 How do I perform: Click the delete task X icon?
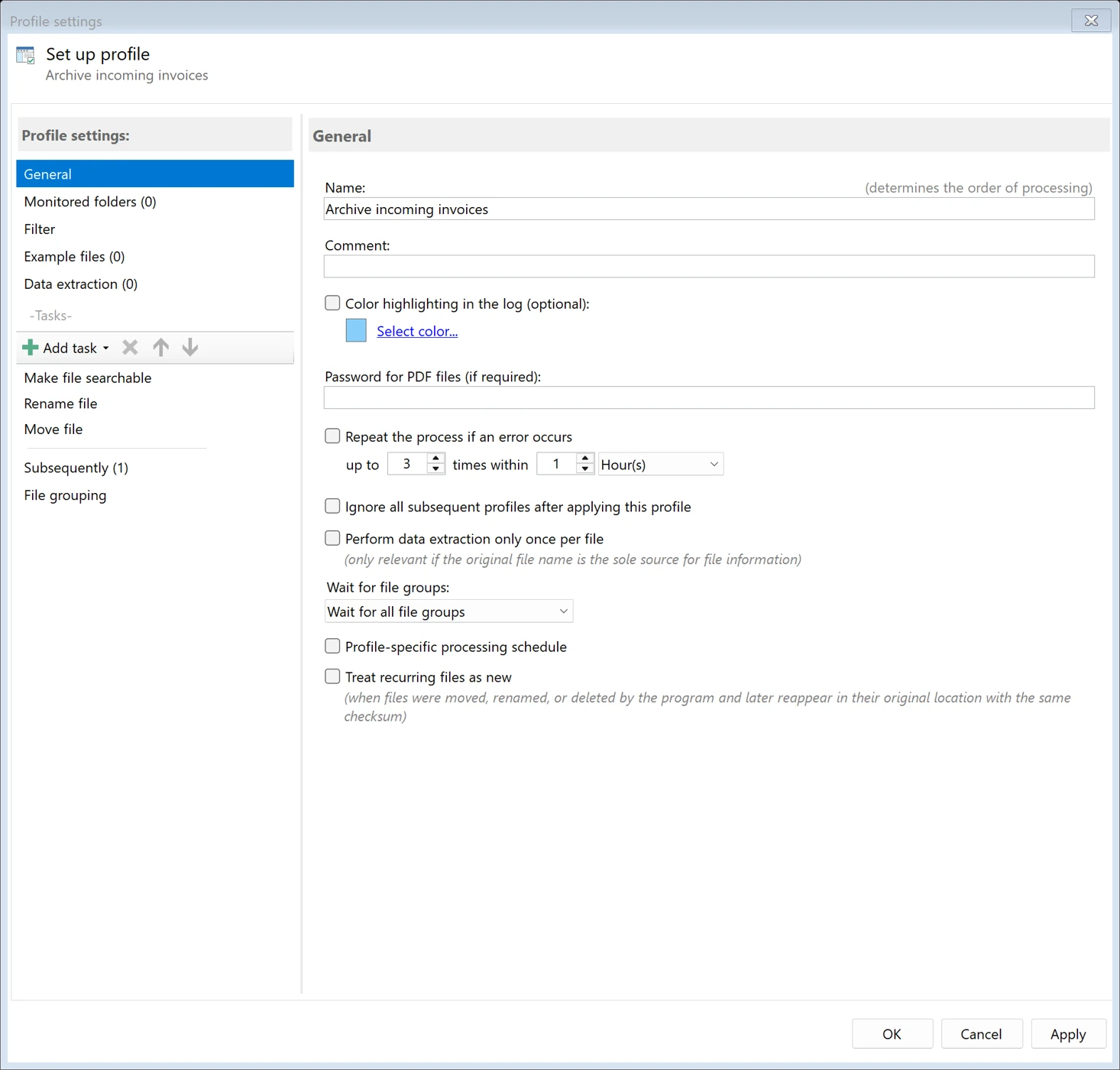pos(131,348)
